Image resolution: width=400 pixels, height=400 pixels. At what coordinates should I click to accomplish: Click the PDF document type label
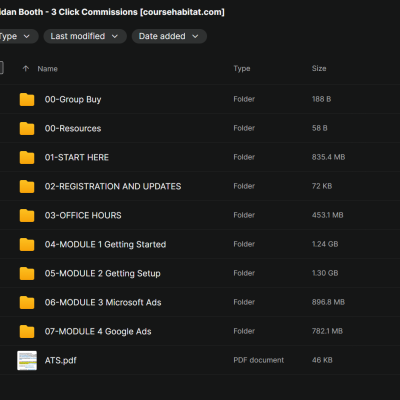tap(259, 360)
